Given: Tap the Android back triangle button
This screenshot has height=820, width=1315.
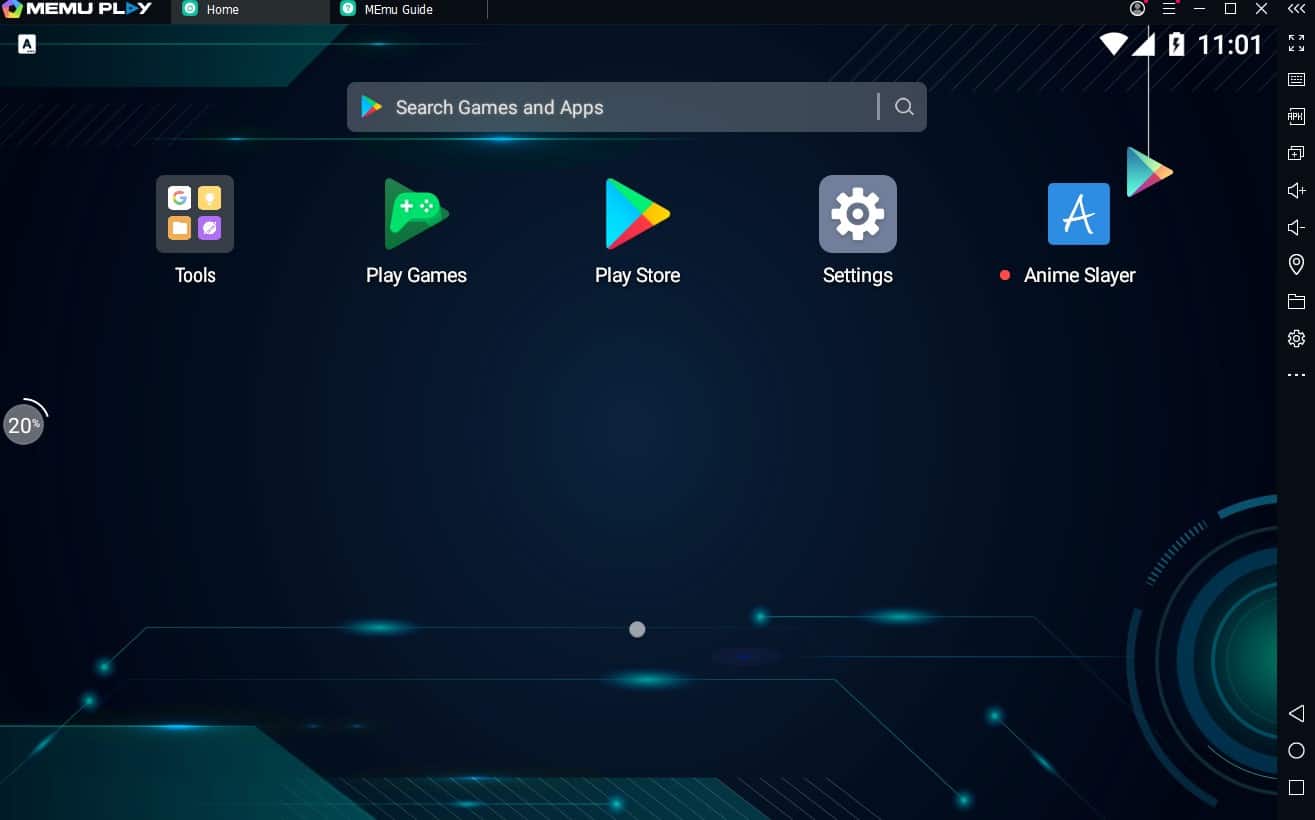Looking at the screenshot, I should [x=1296, y=713].
